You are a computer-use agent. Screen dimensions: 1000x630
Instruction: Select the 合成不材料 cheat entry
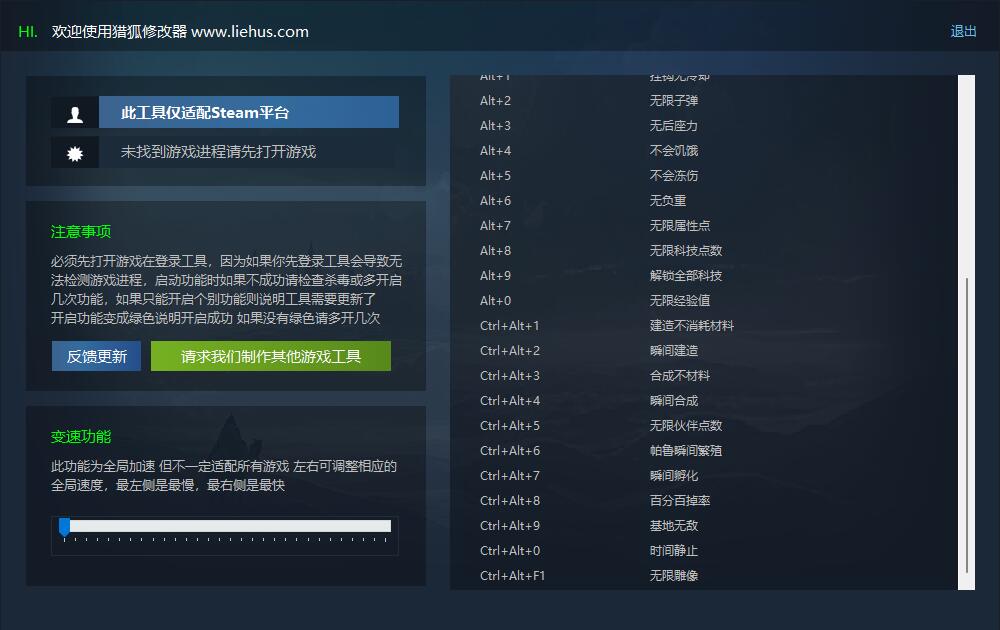pos(680,376)
